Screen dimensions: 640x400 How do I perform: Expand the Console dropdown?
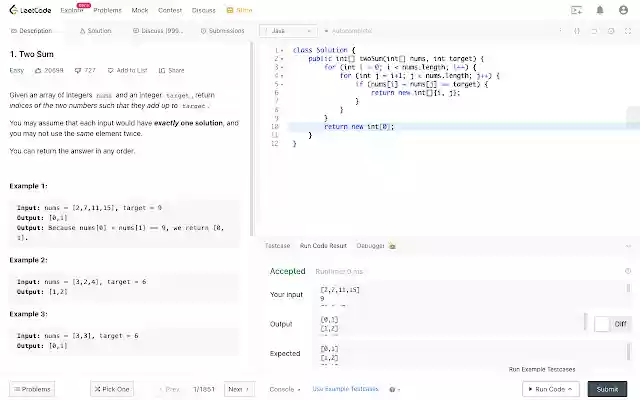[285, 389]
